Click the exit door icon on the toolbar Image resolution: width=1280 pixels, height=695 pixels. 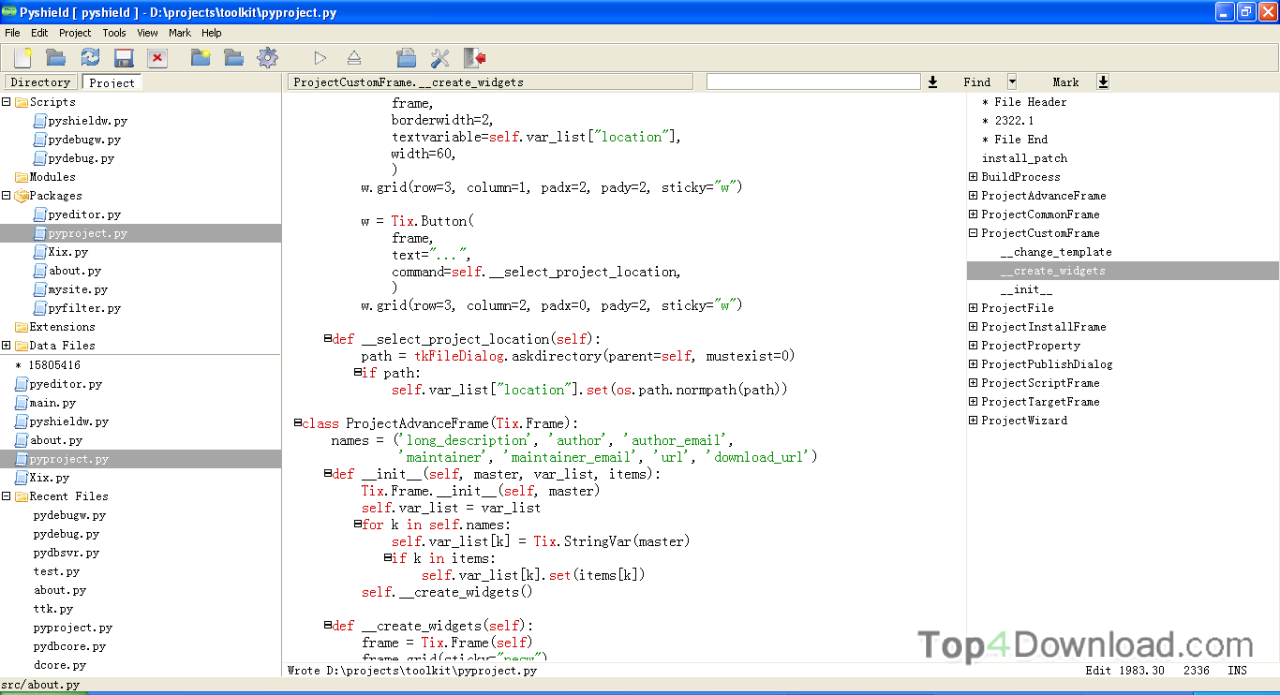click(x=474, y=58)
